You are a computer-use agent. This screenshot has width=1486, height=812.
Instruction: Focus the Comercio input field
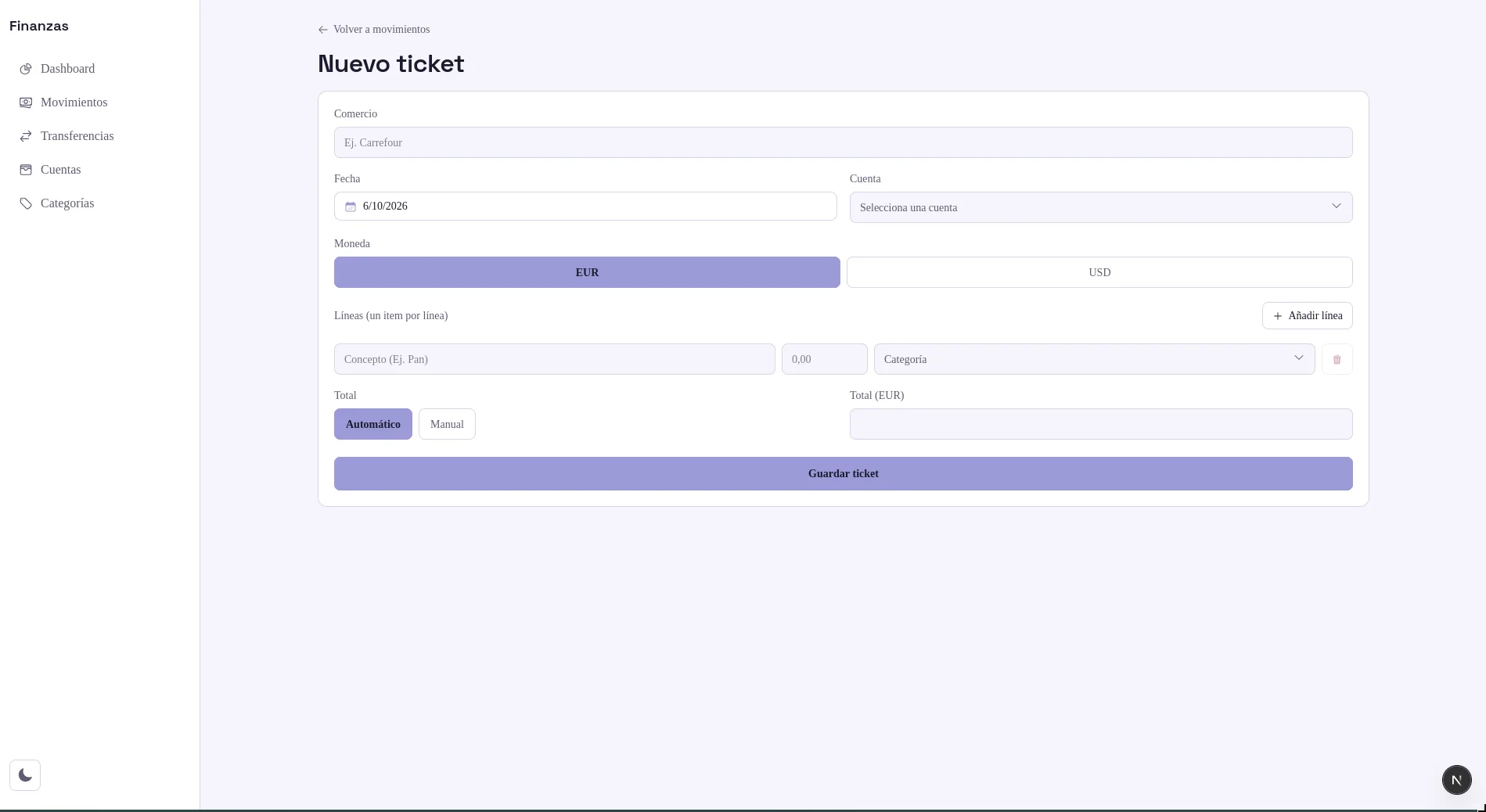tap(844, 142)
